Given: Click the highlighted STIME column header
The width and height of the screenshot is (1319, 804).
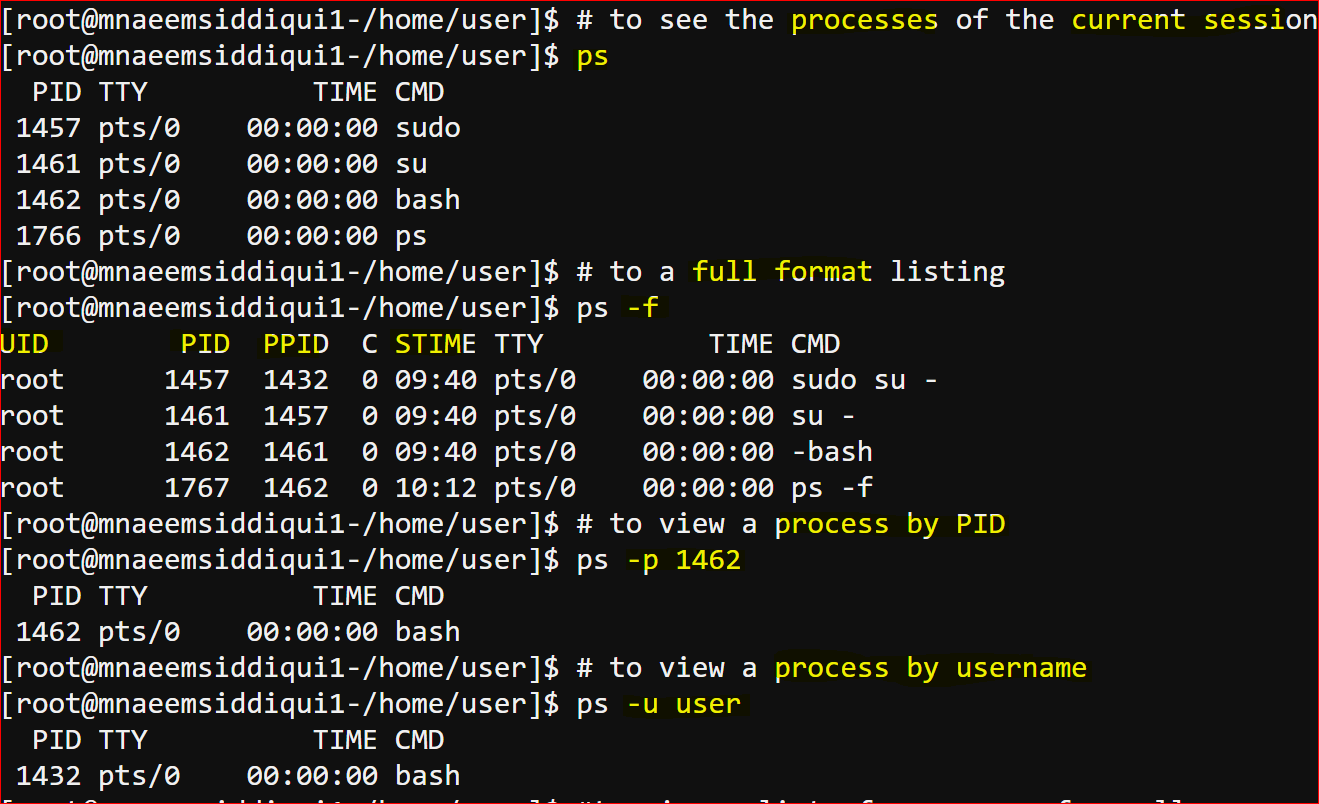Looking at the screenshot, I should [435, 344].
